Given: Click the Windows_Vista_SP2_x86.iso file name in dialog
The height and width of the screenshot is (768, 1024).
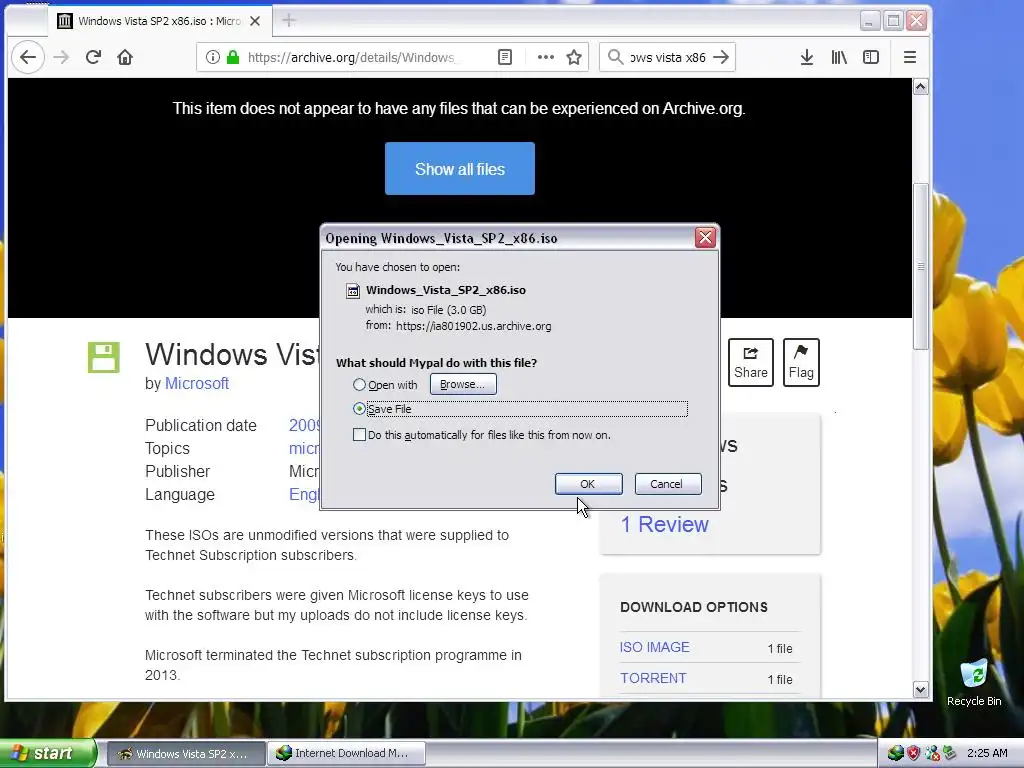Looking at the screenshot, I should 445,290.
